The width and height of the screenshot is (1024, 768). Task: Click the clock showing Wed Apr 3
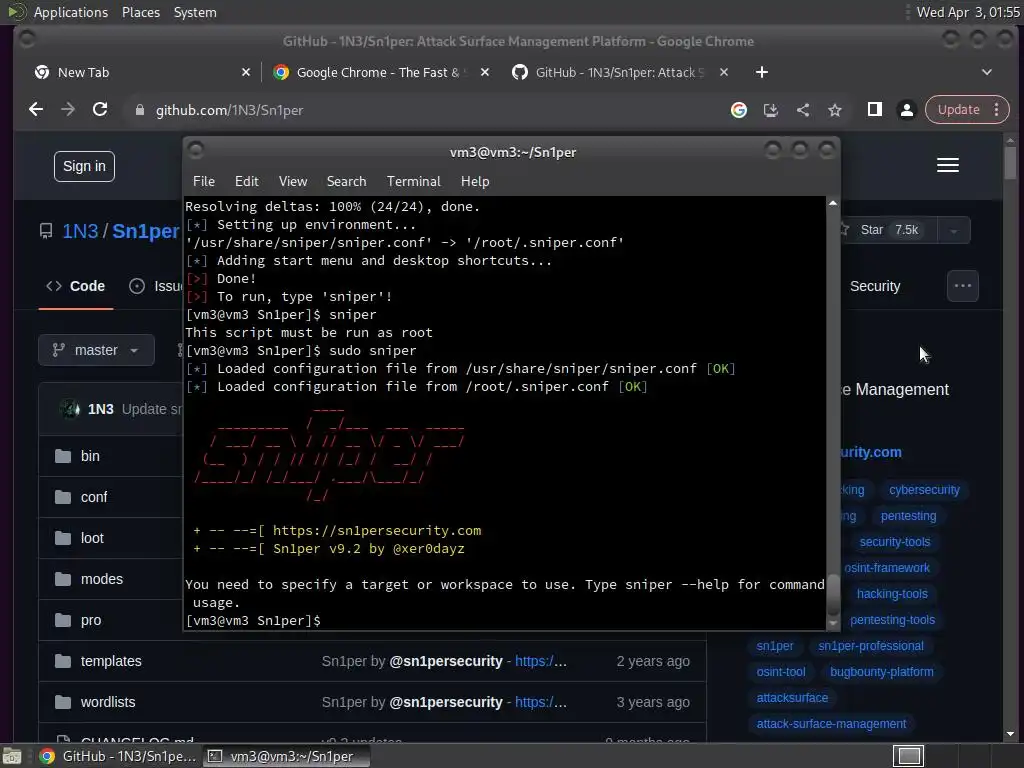pyautogui.click(x=968, y=12)
